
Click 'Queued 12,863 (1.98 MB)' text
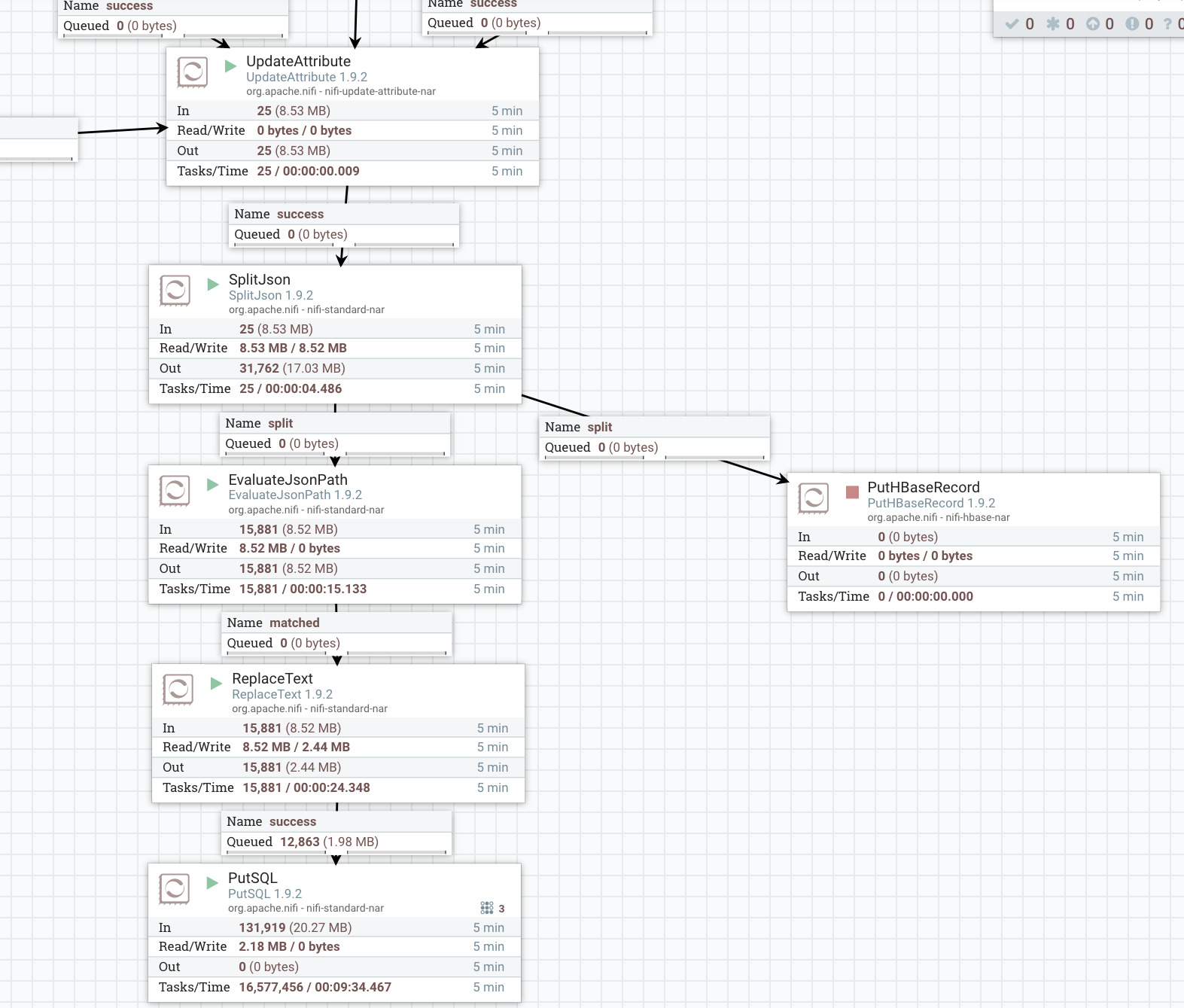pyautogui.click(x=303, y=842)
